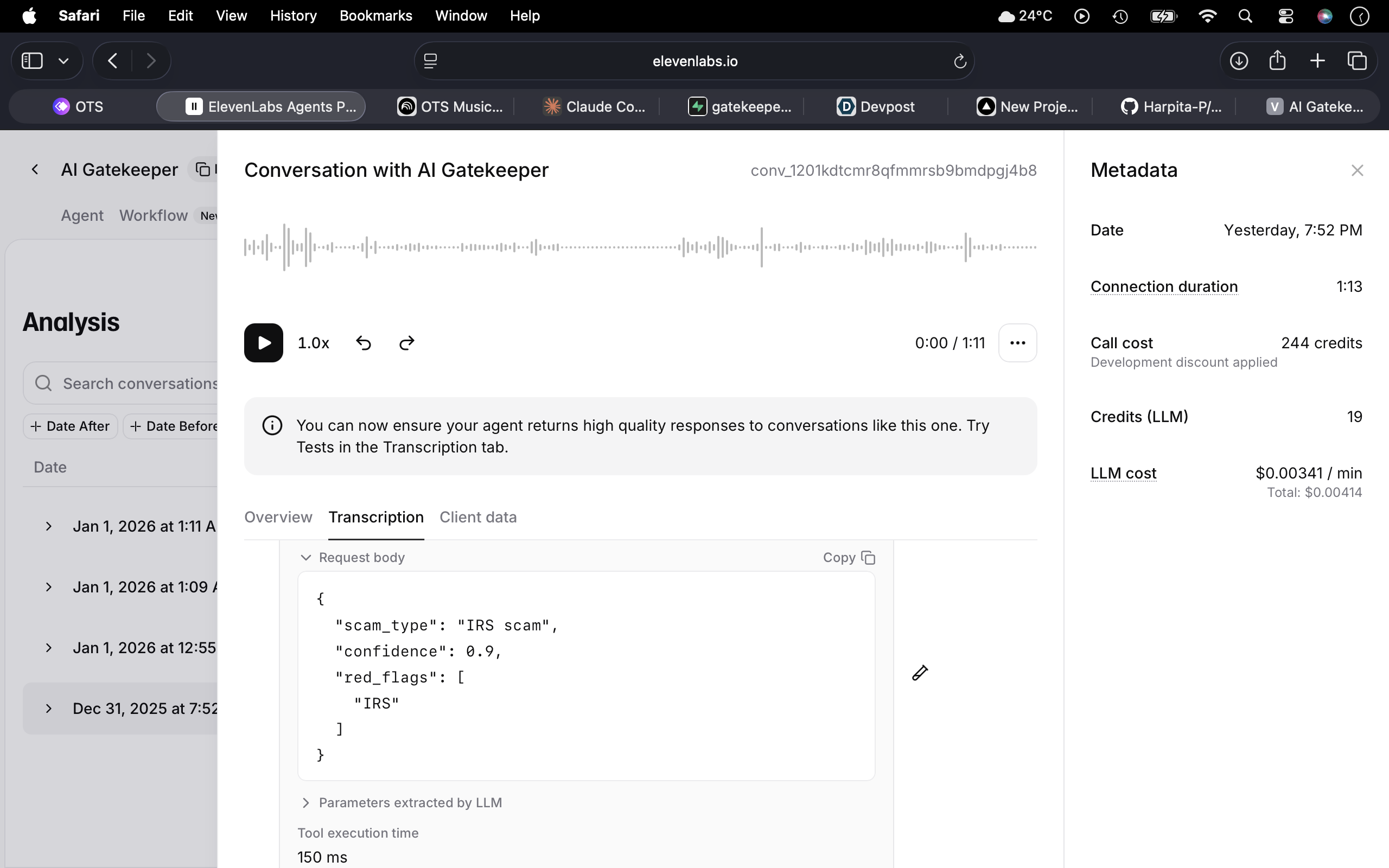Viewport: 1389px width, 868px height.
Task: Play the conversation audio
Action: click(x=264, y=343)
